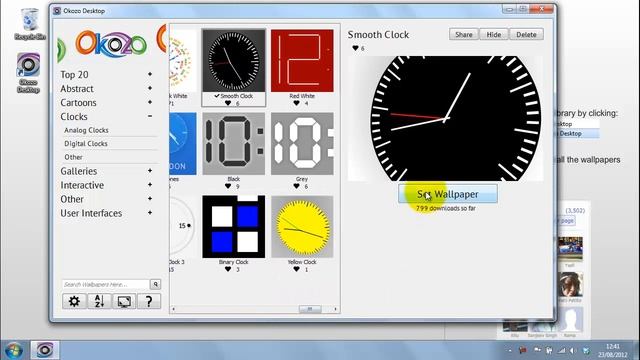Screen dimensions: 640x360
Task: Click the volume icon in system tray
Action: click(x=573, y=351)
